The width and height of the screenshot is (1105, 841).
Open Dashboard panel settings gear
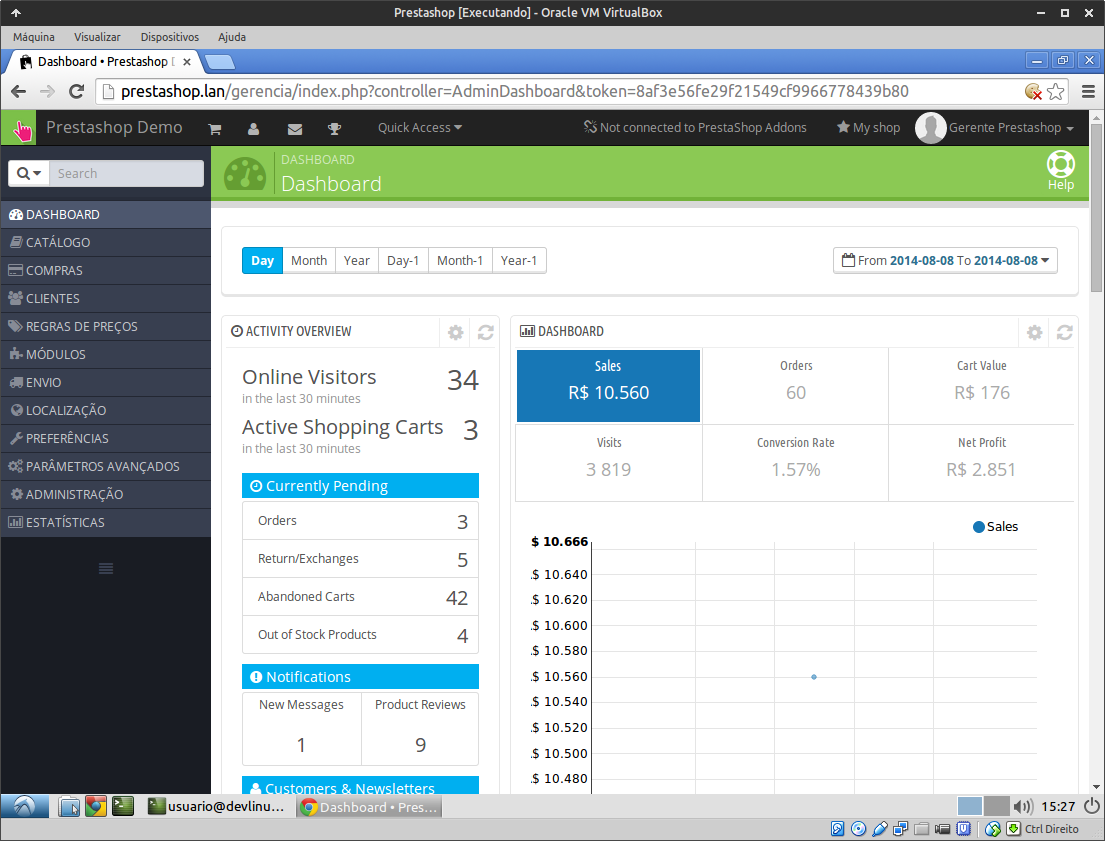pyautogui.click(x=1035, y=332)
